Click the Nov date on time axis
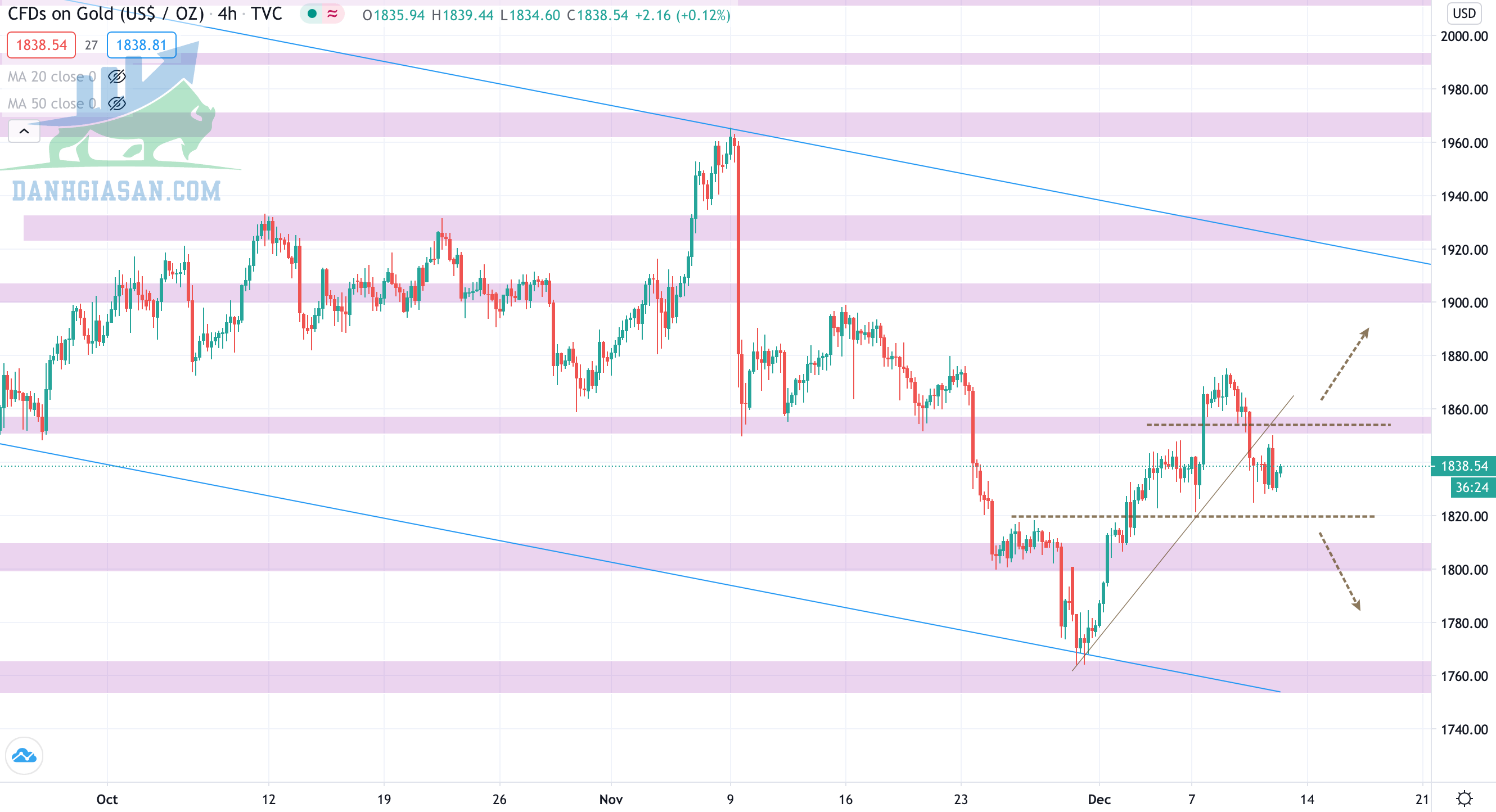Image resolution: width=1496 pixels, height=812 pixels. 611,799
